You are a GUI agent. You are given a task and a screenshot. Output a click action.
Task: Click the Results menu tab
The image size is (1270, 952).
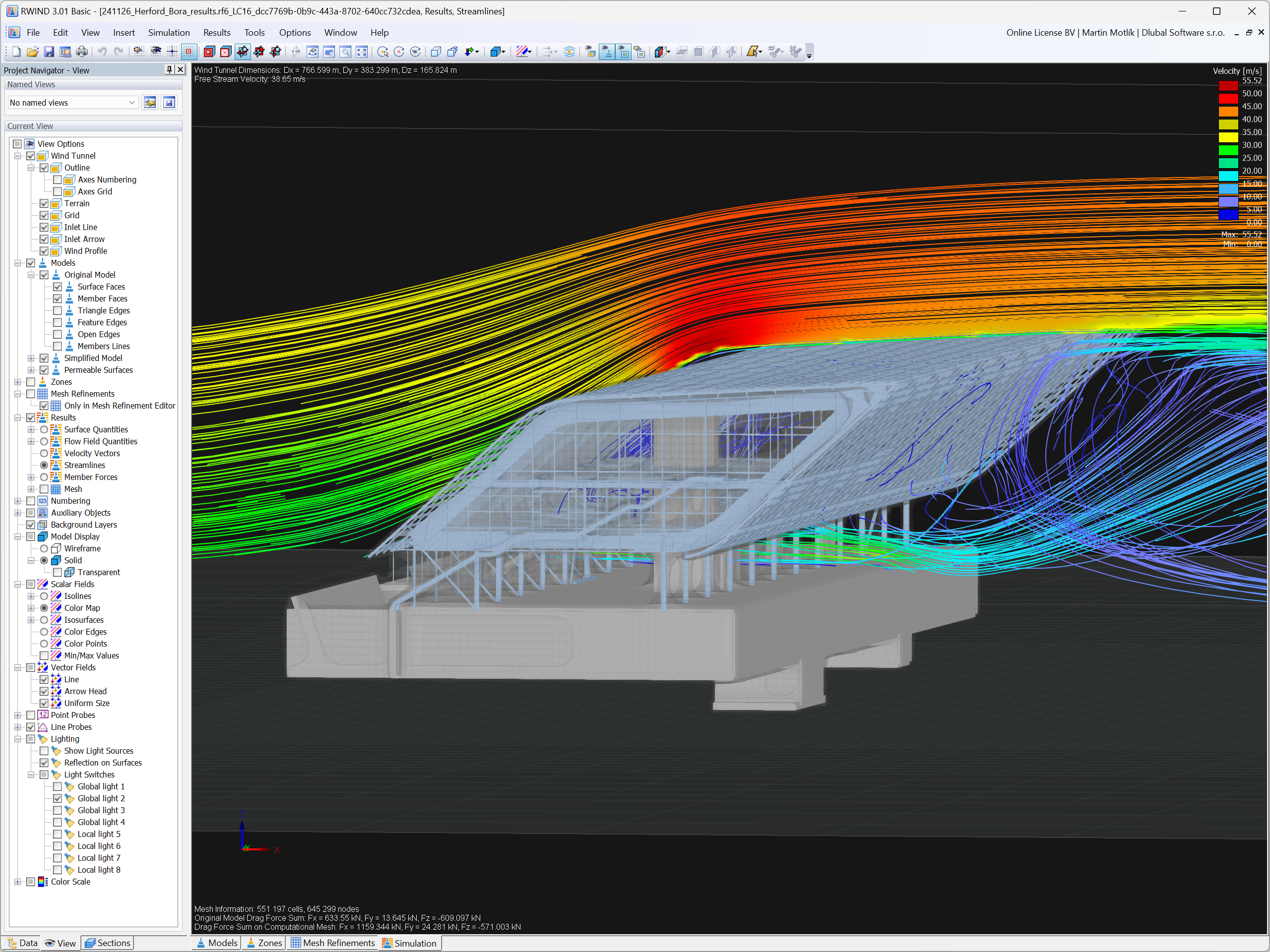coord(215,32)
